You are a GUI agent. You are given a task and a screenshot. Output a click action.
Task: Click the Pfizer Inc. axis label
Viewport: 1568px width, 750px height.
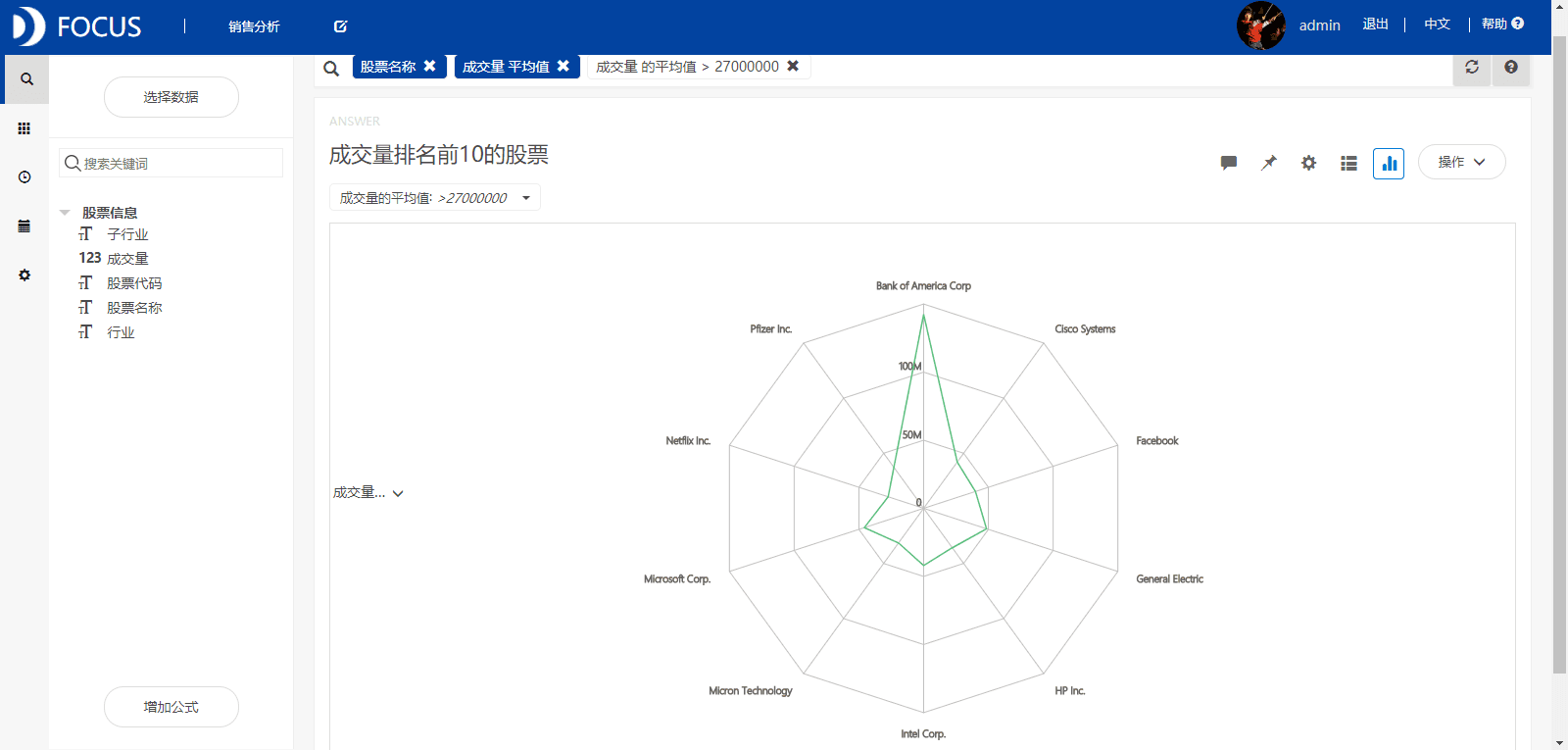click(x=771, y=329)
